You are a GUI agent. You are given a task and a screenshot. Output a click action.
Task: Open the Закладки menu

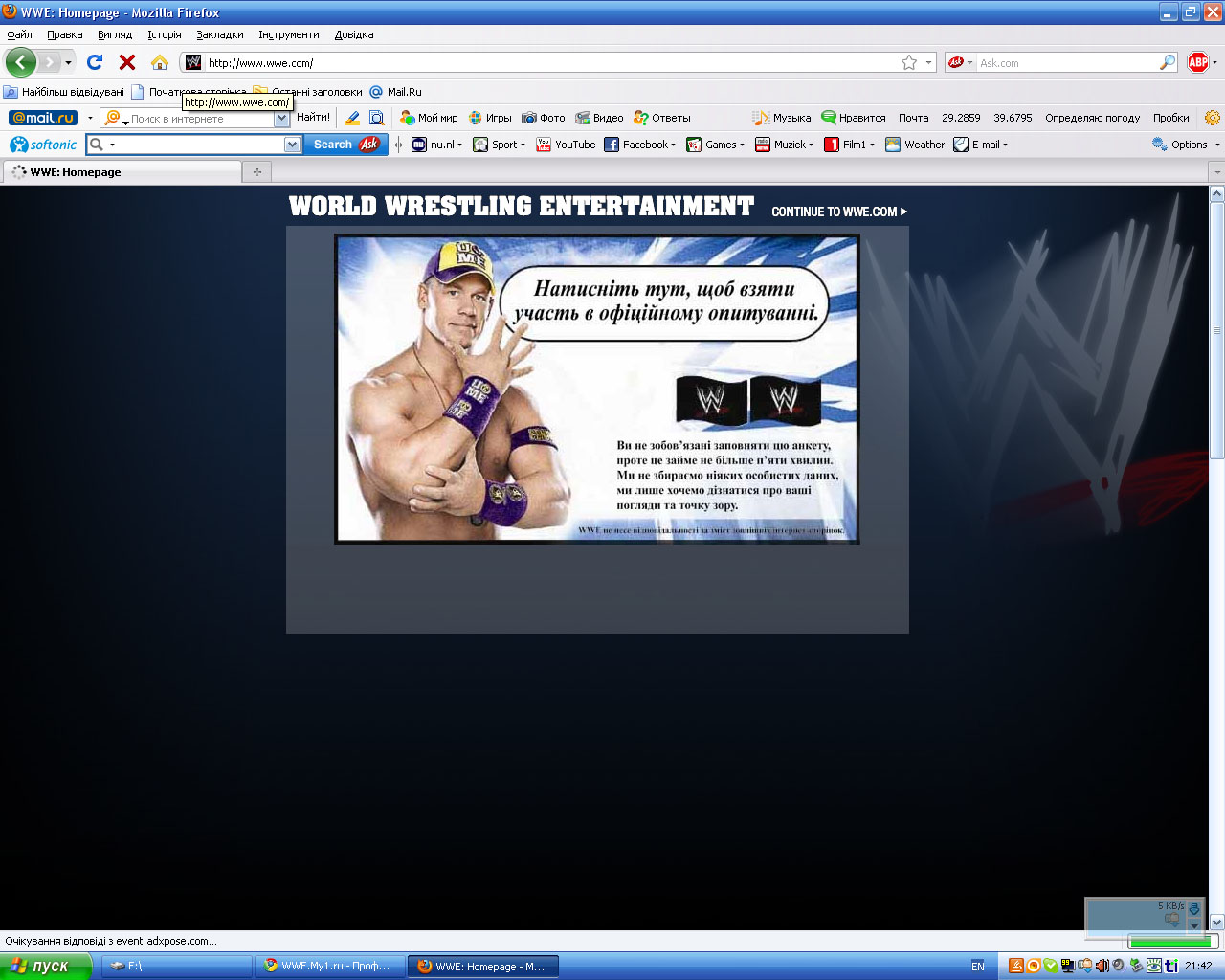[220, 34]
